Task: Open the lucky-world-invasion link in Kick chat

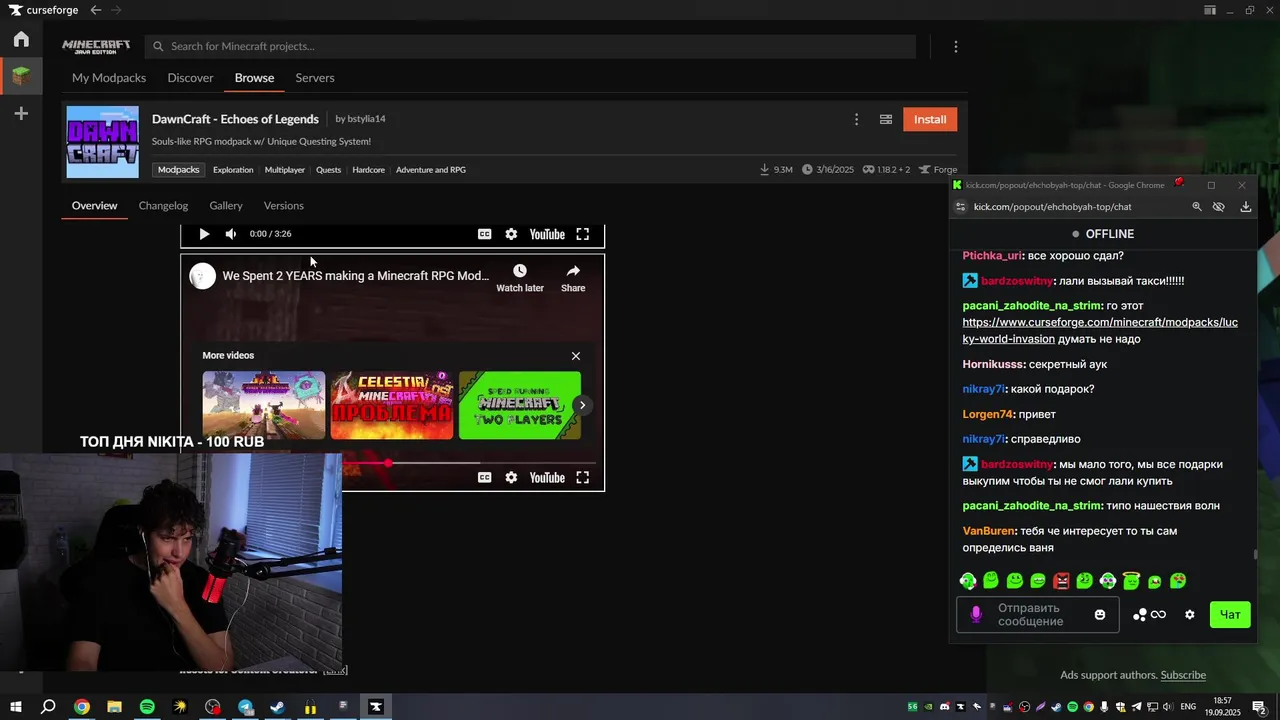Action: 1100,331
